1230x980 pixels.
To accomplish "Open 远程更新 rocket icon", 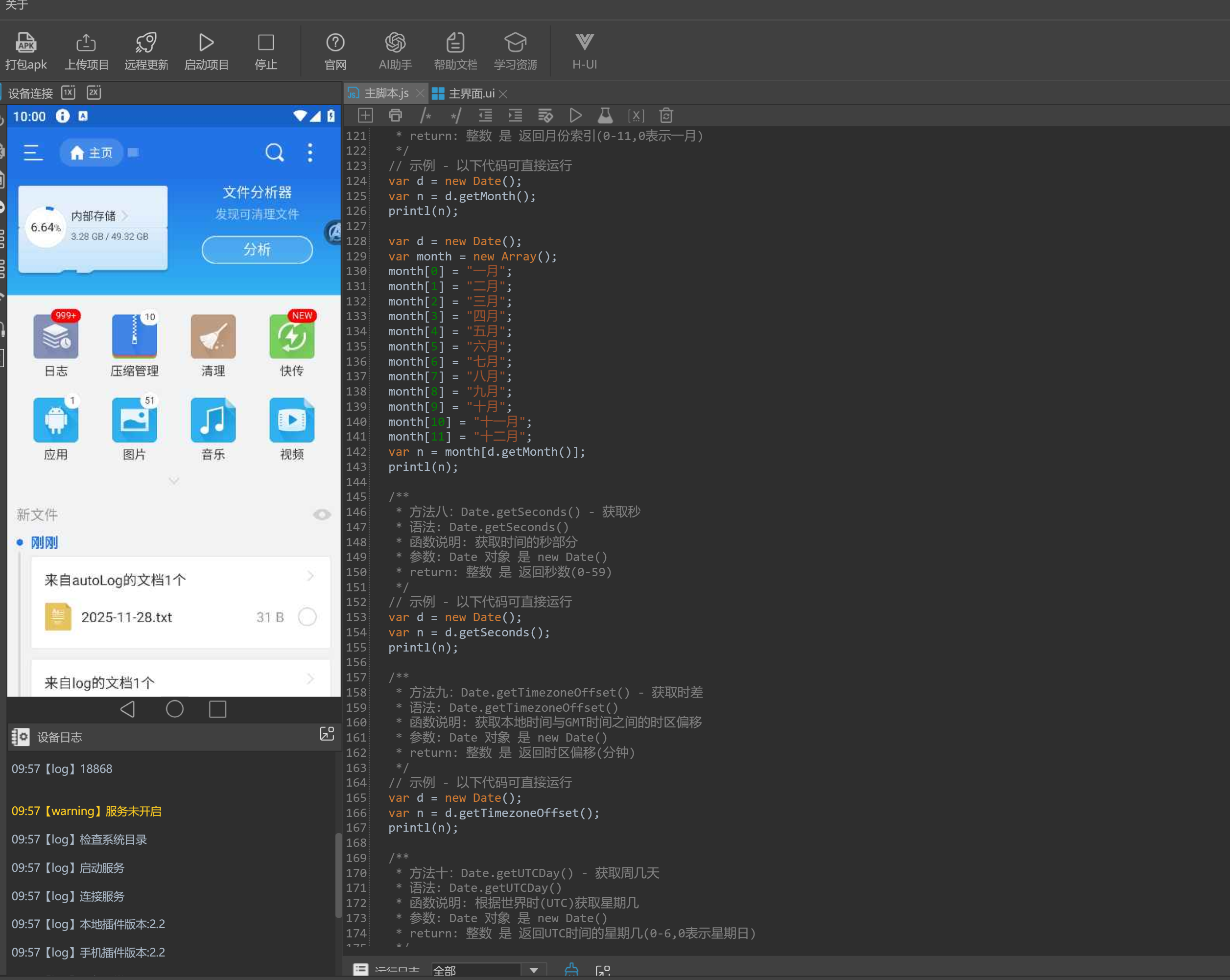I will pos(146,43).
